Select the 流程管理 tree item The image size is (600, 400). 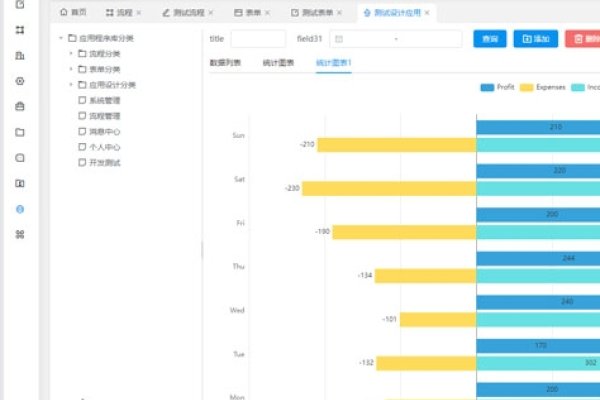pos(104,116)
